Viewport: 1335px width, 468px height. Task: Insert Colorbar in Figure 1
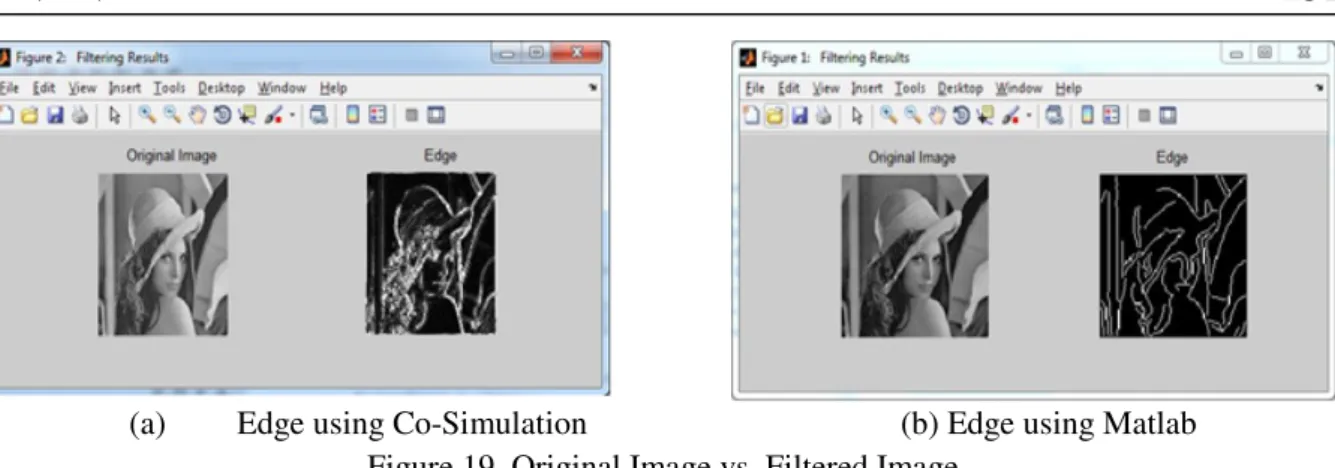coord(1088,115)
